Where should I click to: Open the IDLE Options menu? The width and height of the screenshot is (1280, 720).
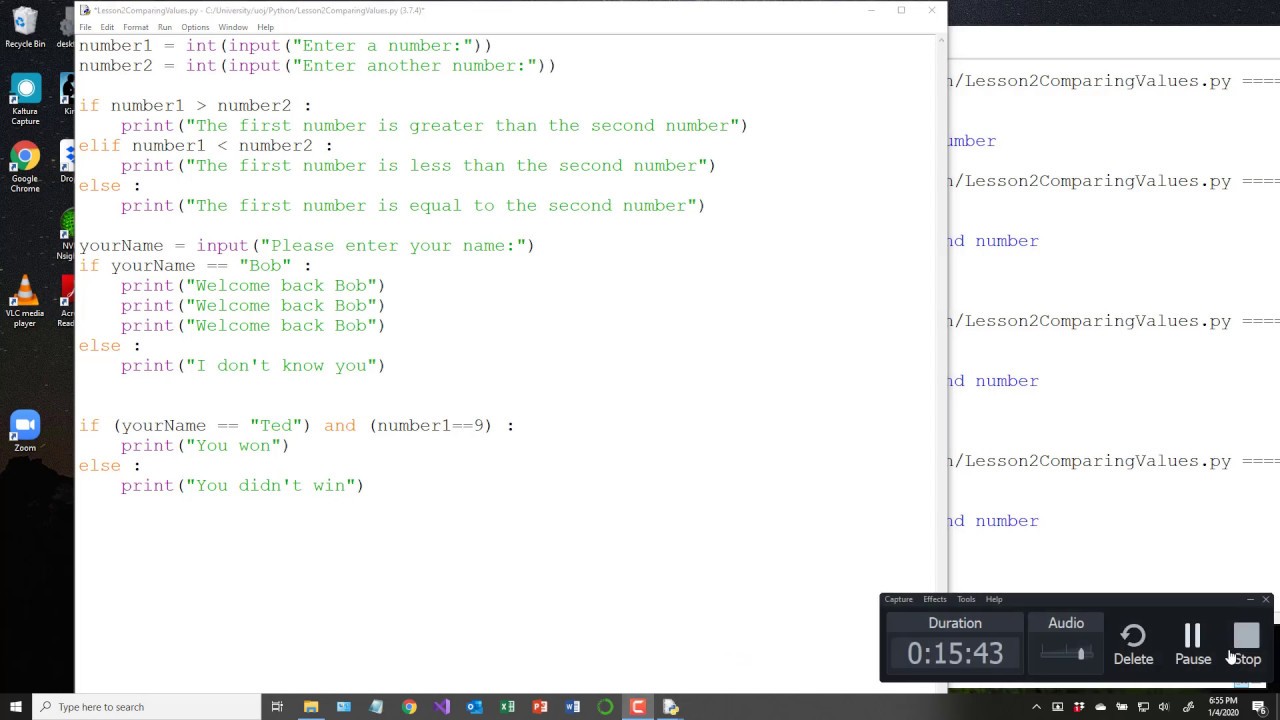pos(195,27)
